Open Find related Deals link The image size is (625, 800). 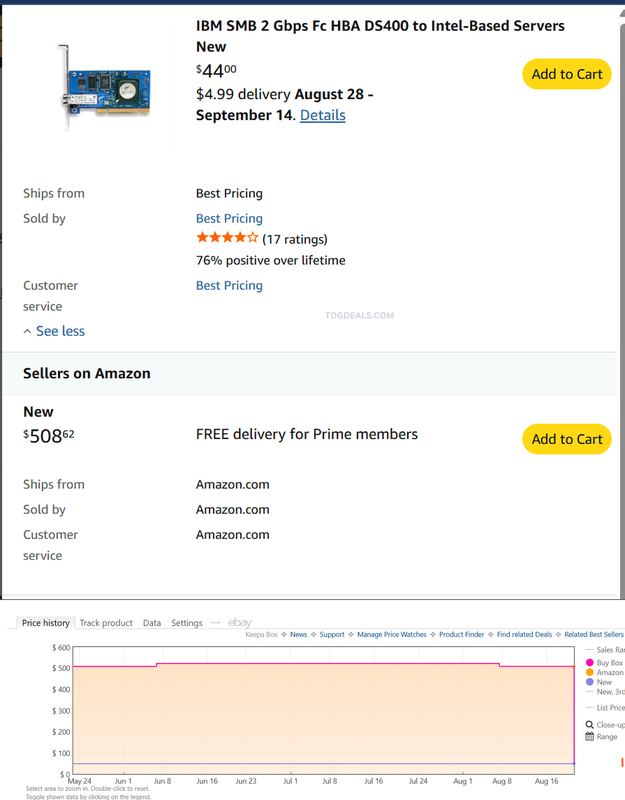pyautogui.click(x=524, y=635)
